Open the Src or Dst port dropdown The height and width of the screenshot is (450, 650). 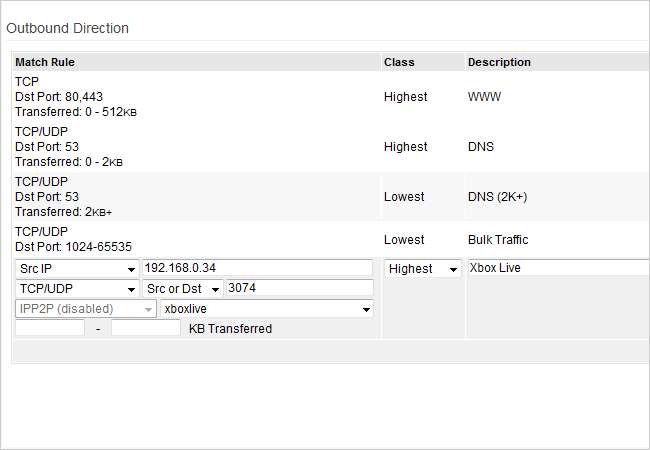point(181,289)
